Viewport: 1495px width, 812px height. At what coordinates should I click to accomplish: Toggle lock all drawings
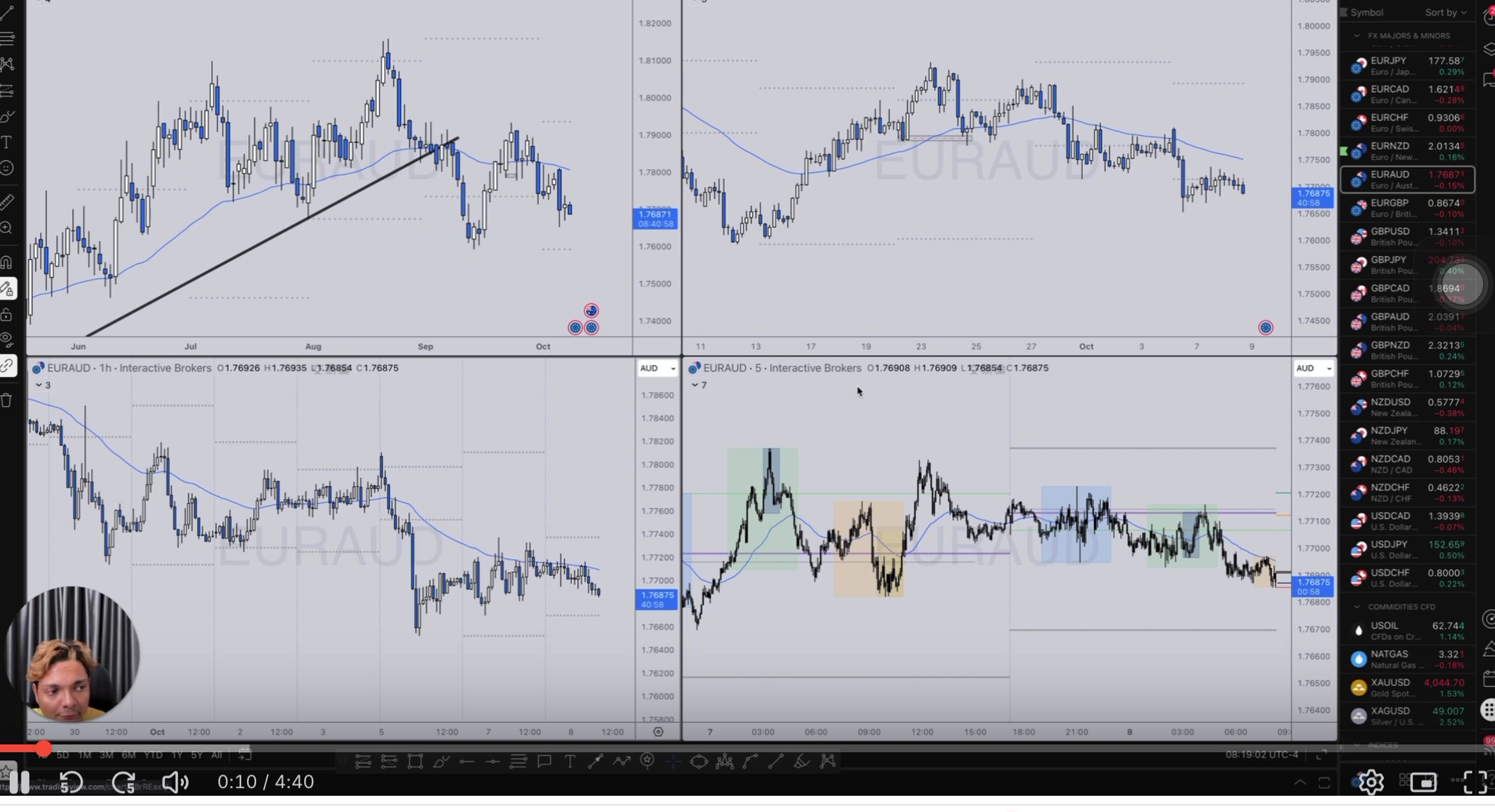tap(7, 315)
